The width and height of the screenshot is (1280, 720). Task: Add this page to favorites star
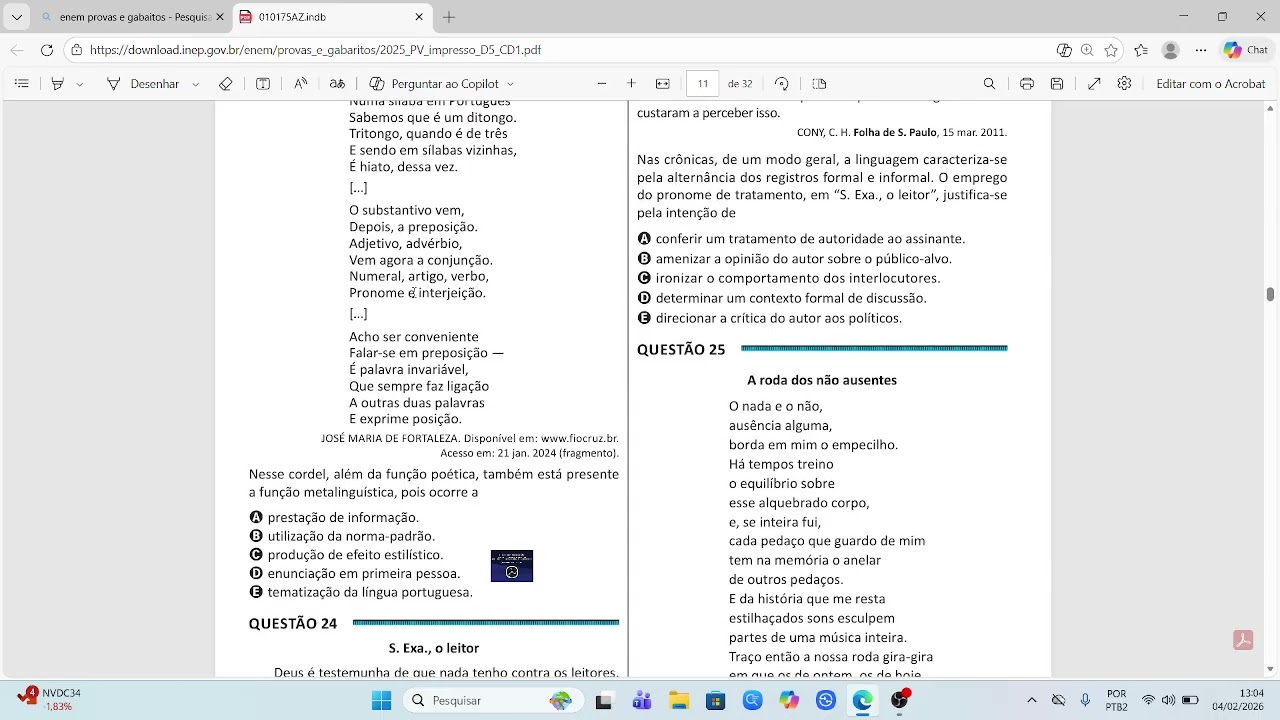coord(1111,50)
